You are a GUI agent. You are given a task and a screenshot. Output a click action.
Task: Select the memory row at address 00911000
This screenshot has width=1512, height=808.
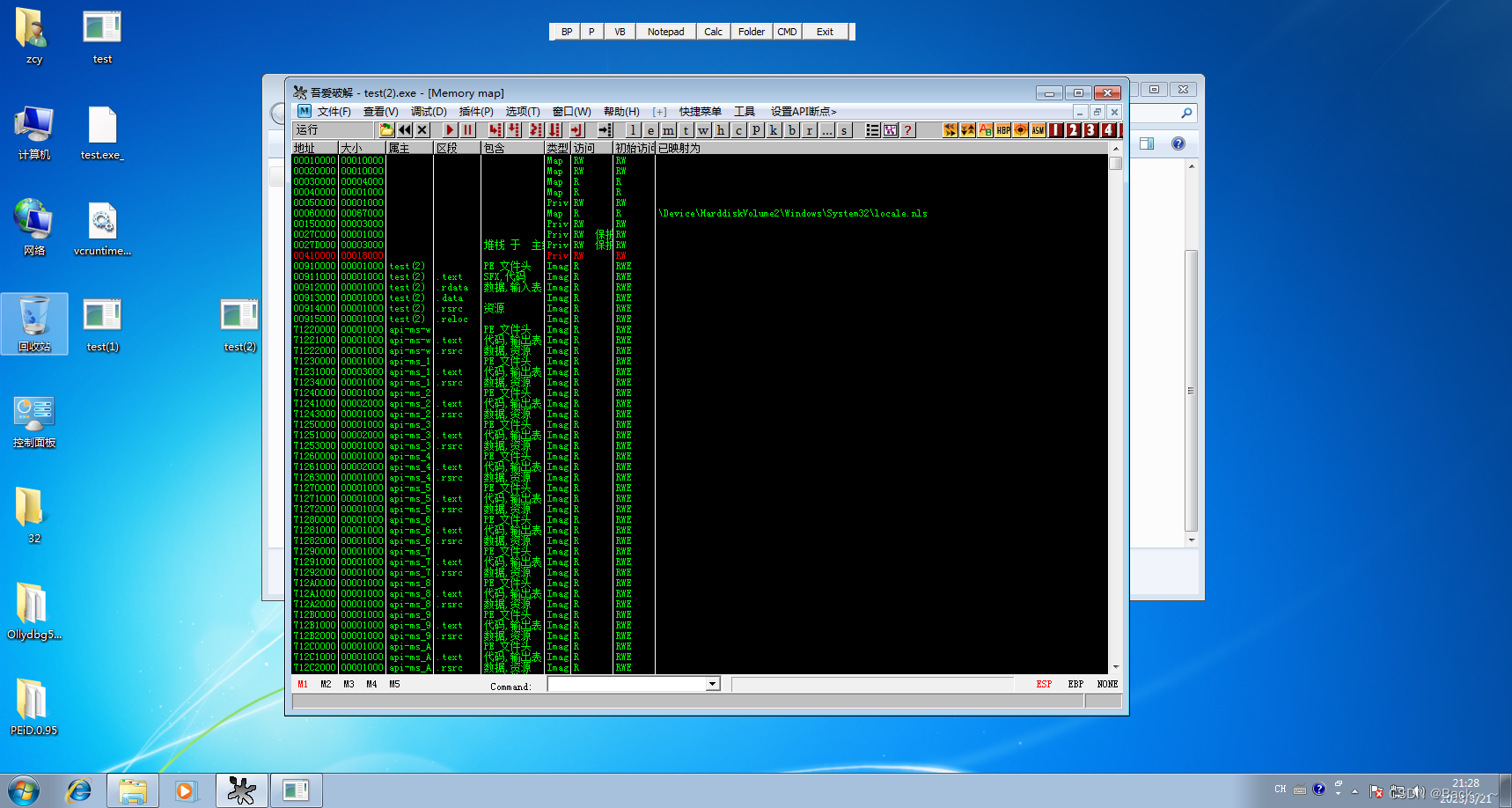tap(700, 276)
